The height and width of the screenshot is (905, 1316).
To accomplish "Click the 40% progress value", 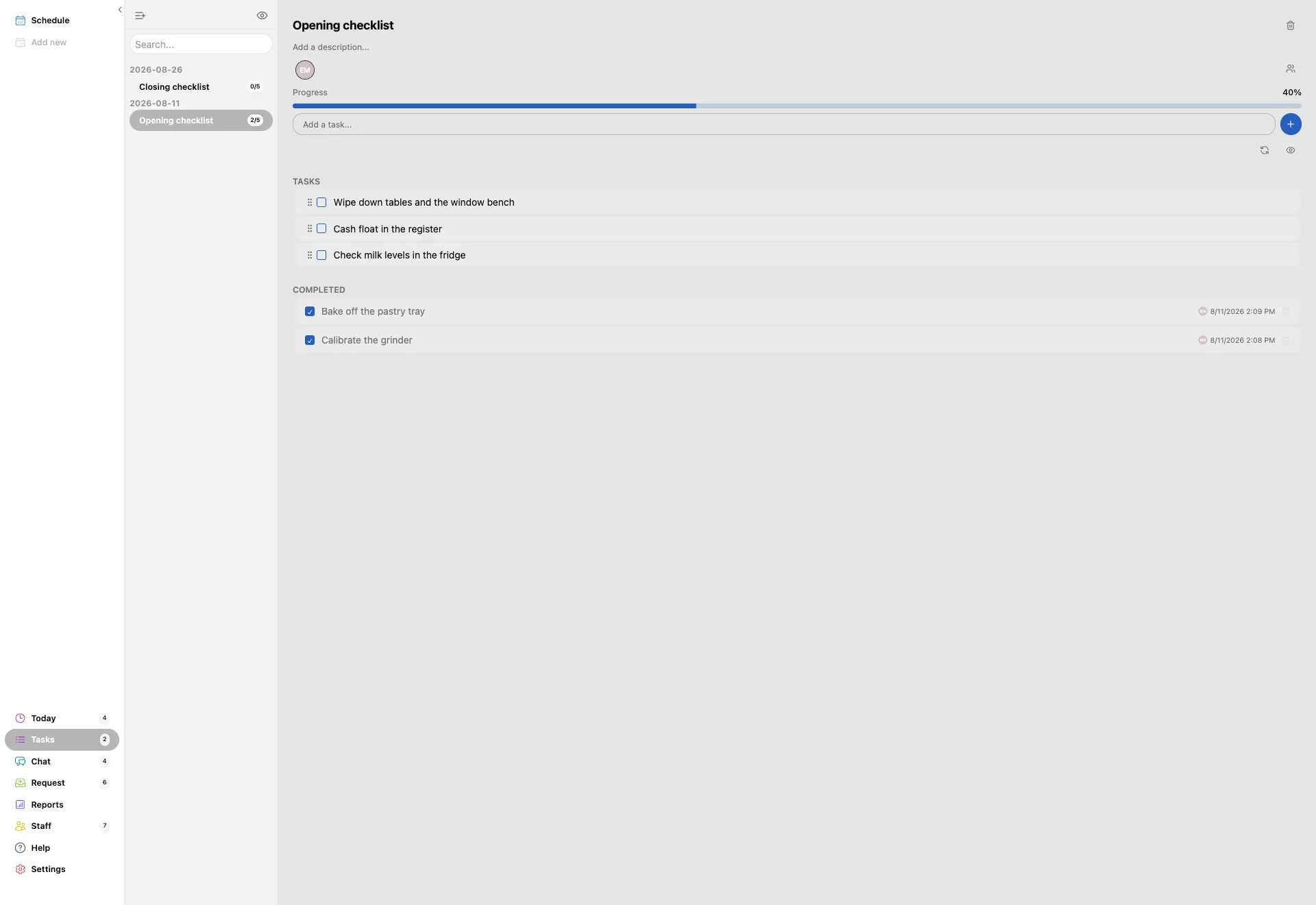I will coord(1292,93).
